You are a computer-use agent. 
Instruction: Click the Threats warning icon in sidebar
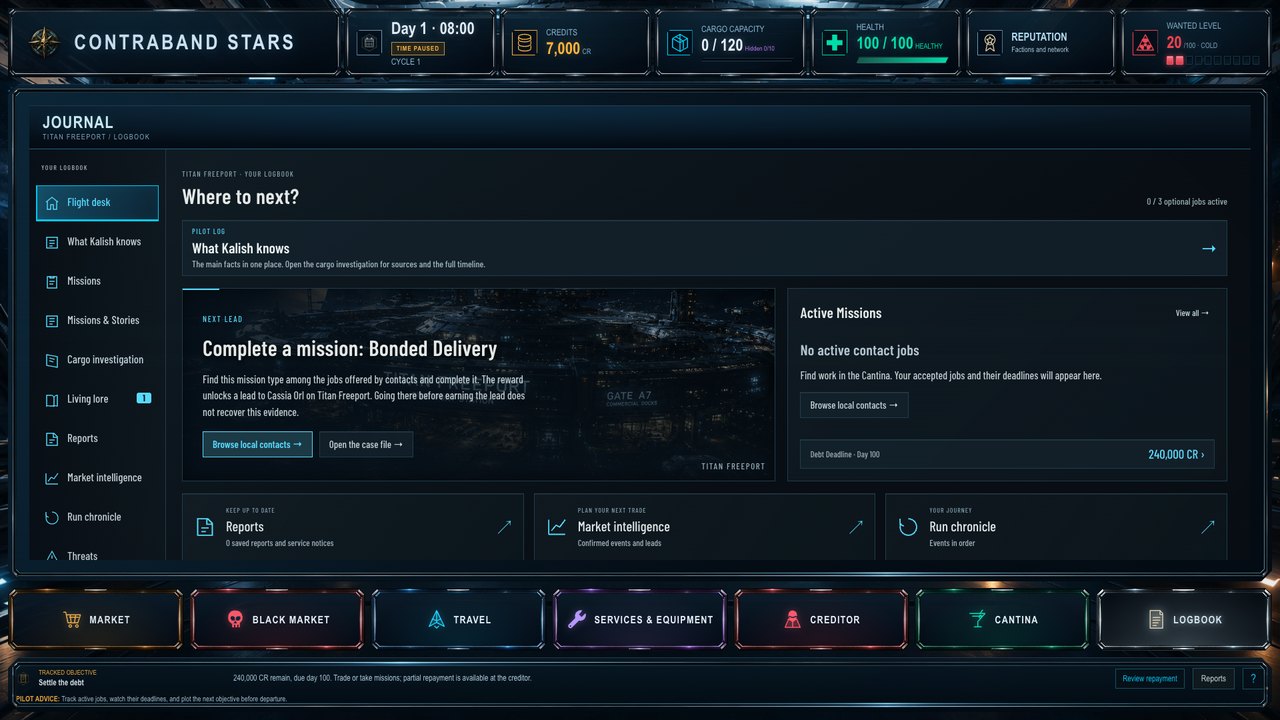click(52, 556)
